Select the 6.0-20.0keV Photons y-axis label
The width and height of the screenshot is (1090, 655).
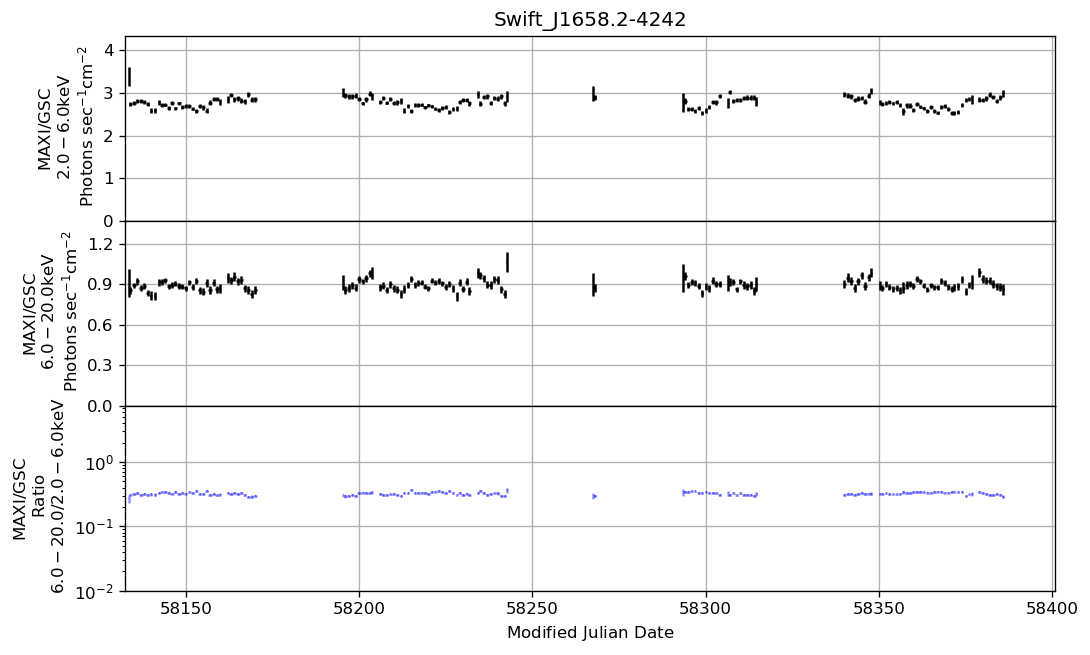pyautogui.click(x=49, y=312)
